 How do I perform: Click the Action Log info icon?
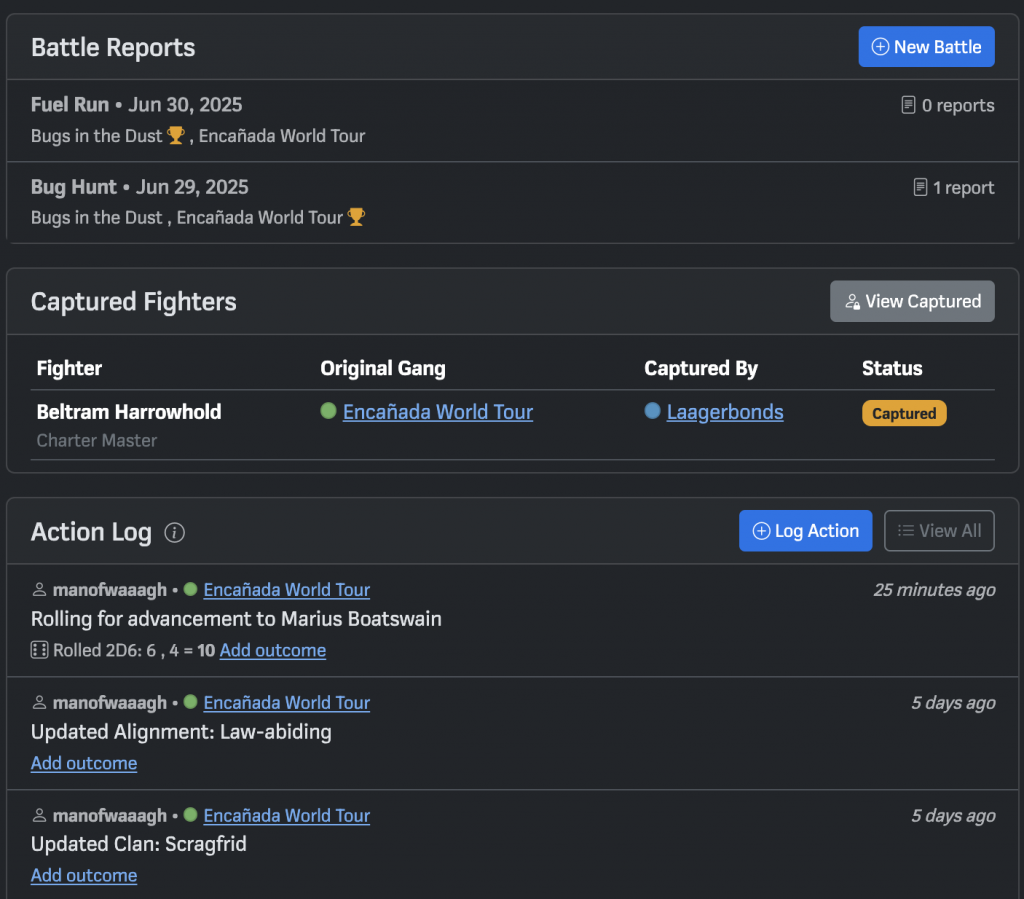(175, 532)
